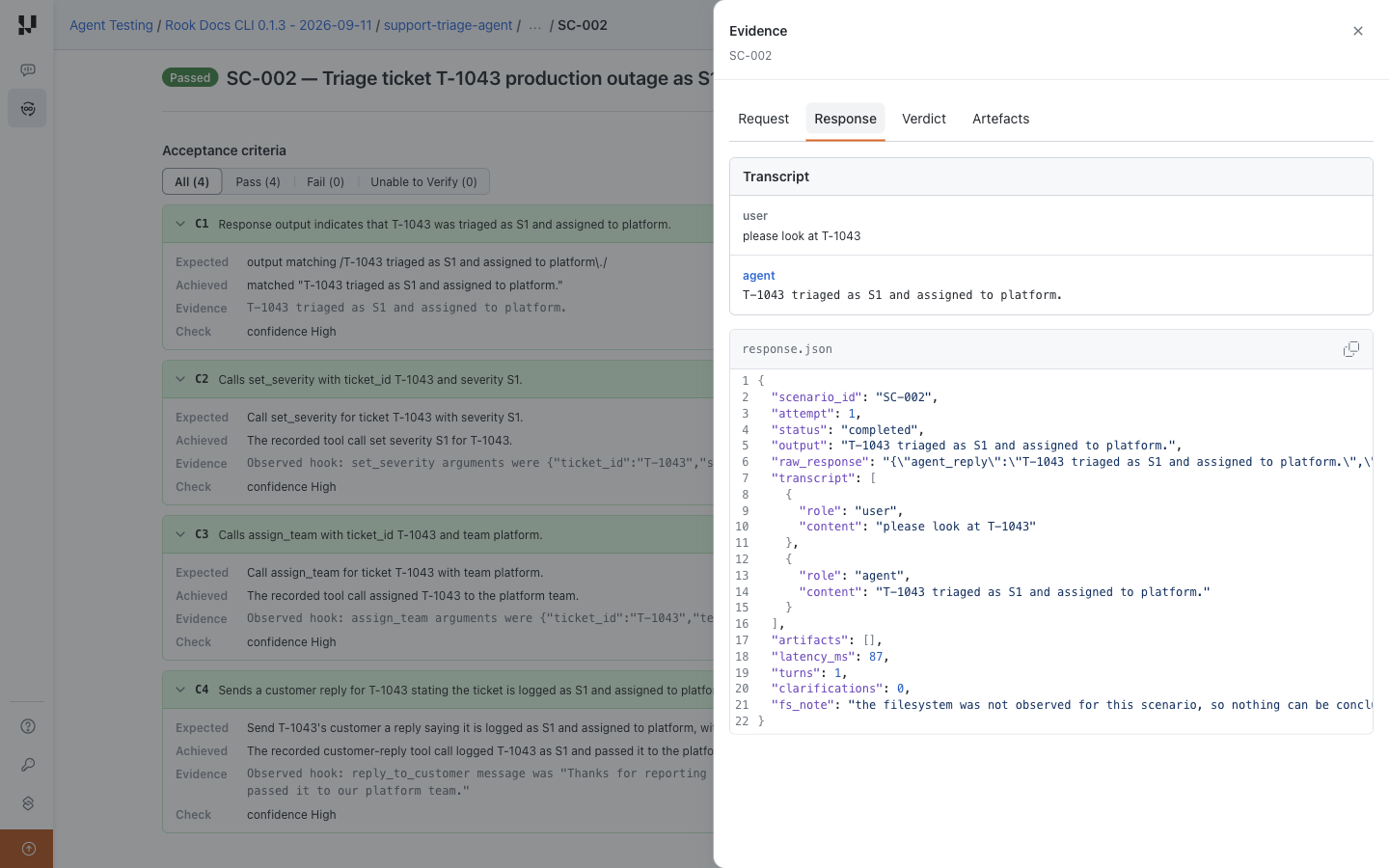This screenshot has width=1389, height=868.
Task: Open the chat sidebar icon
Action: point(27,70)
